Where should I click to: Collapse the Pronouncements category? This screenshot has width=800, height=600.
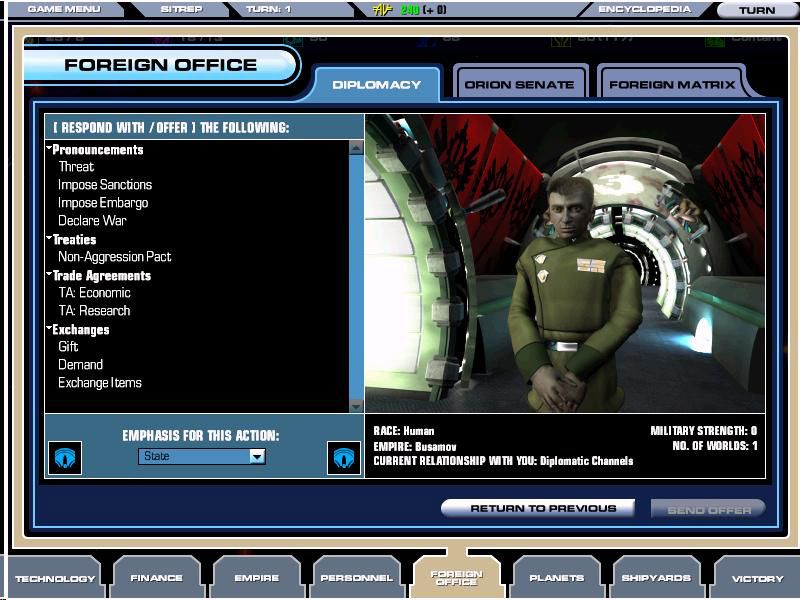(x=49, y=149)
